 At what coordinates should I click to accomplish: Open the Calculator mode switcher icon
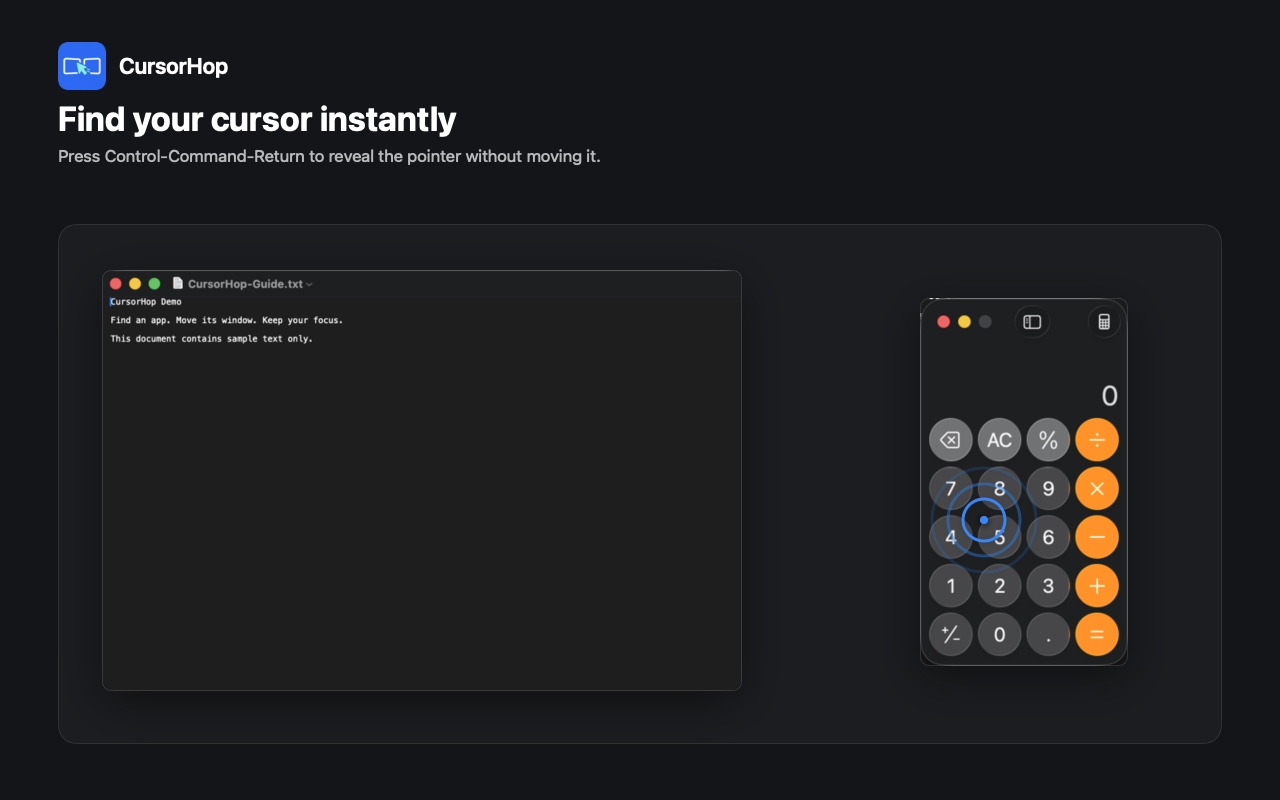[1104, 322]
